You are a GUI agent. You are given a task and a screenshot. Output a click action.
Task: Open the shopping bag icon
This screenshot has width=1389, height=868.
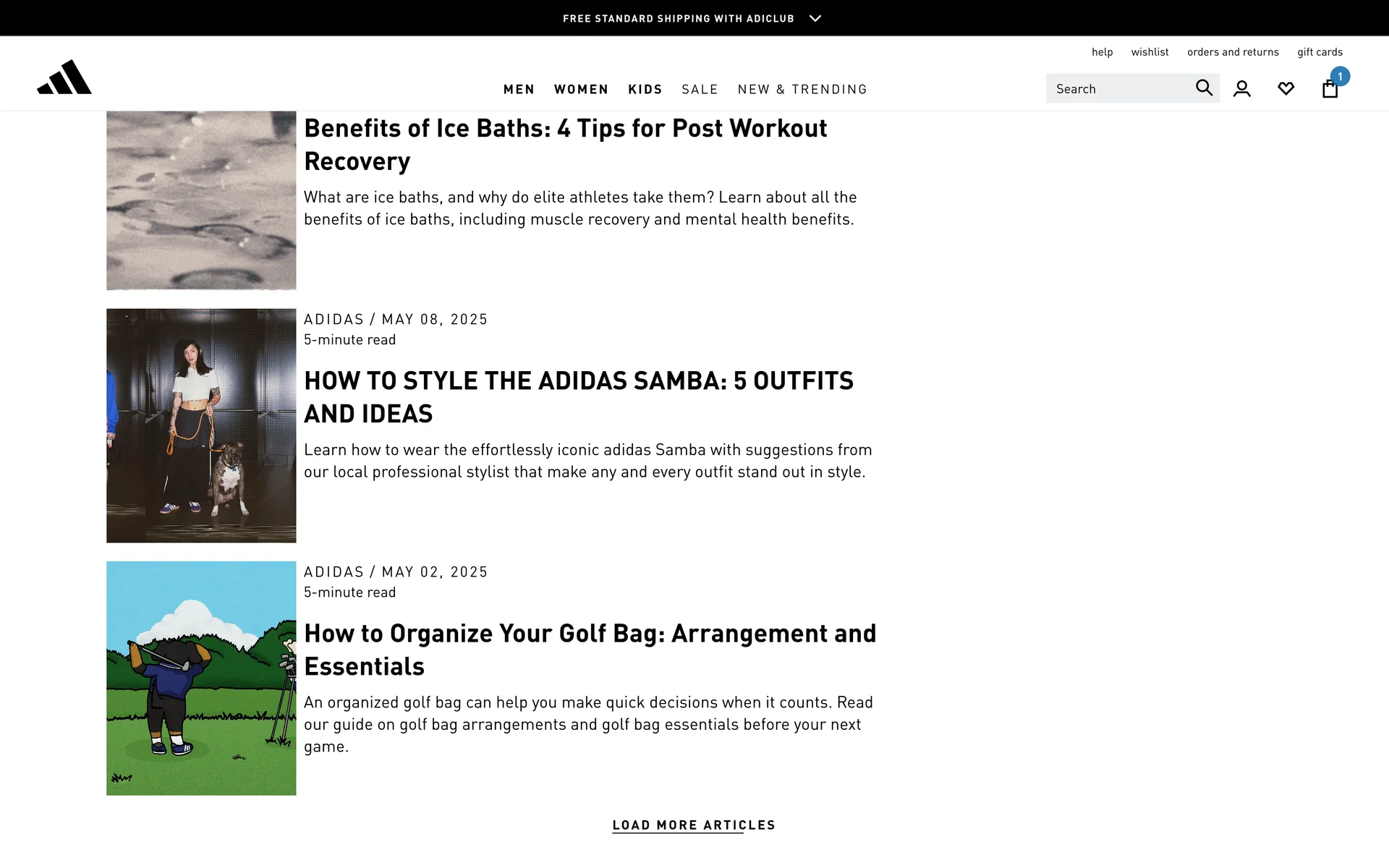pyautogui.click(x=1329, y=90)
